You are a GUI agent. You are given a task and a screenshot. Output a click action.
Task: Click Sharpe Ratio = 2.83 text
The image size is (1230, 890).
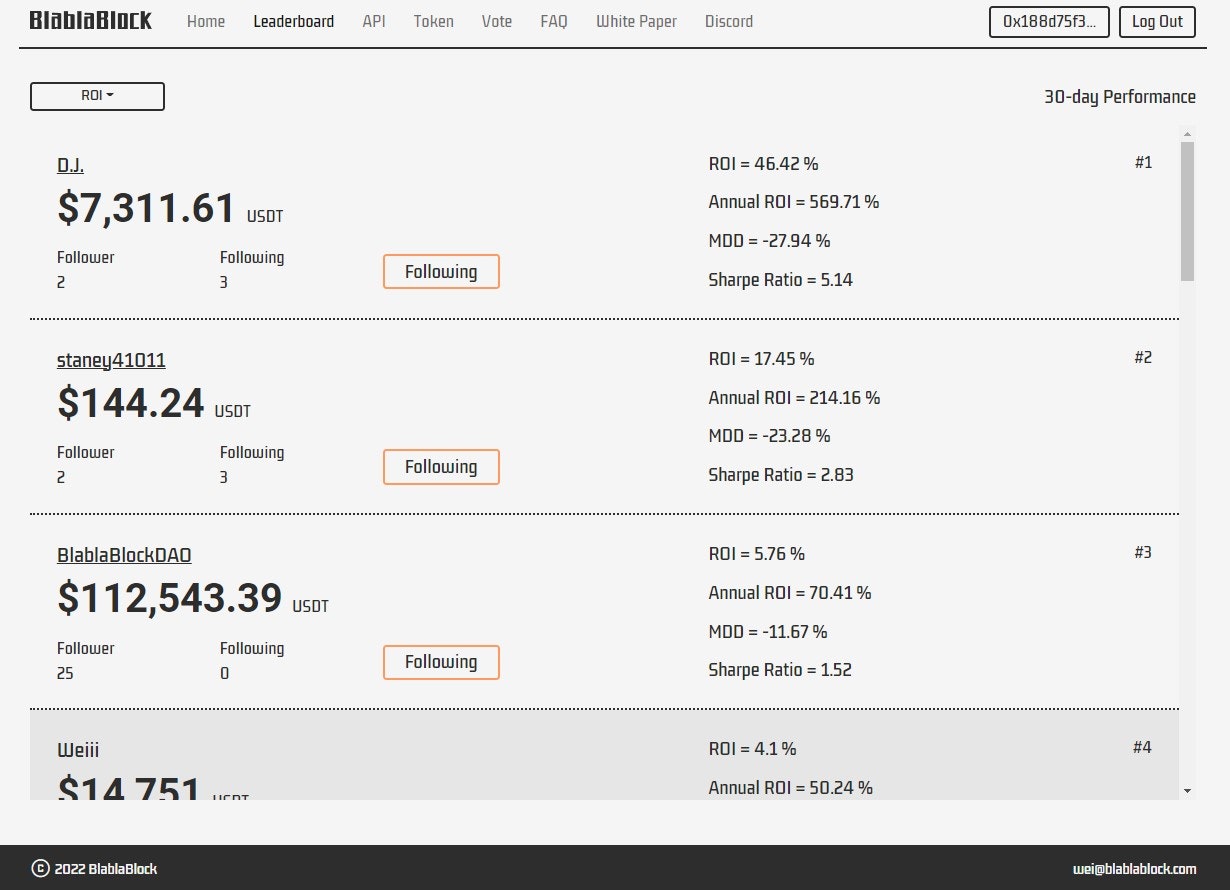click(x=781, y=475)
